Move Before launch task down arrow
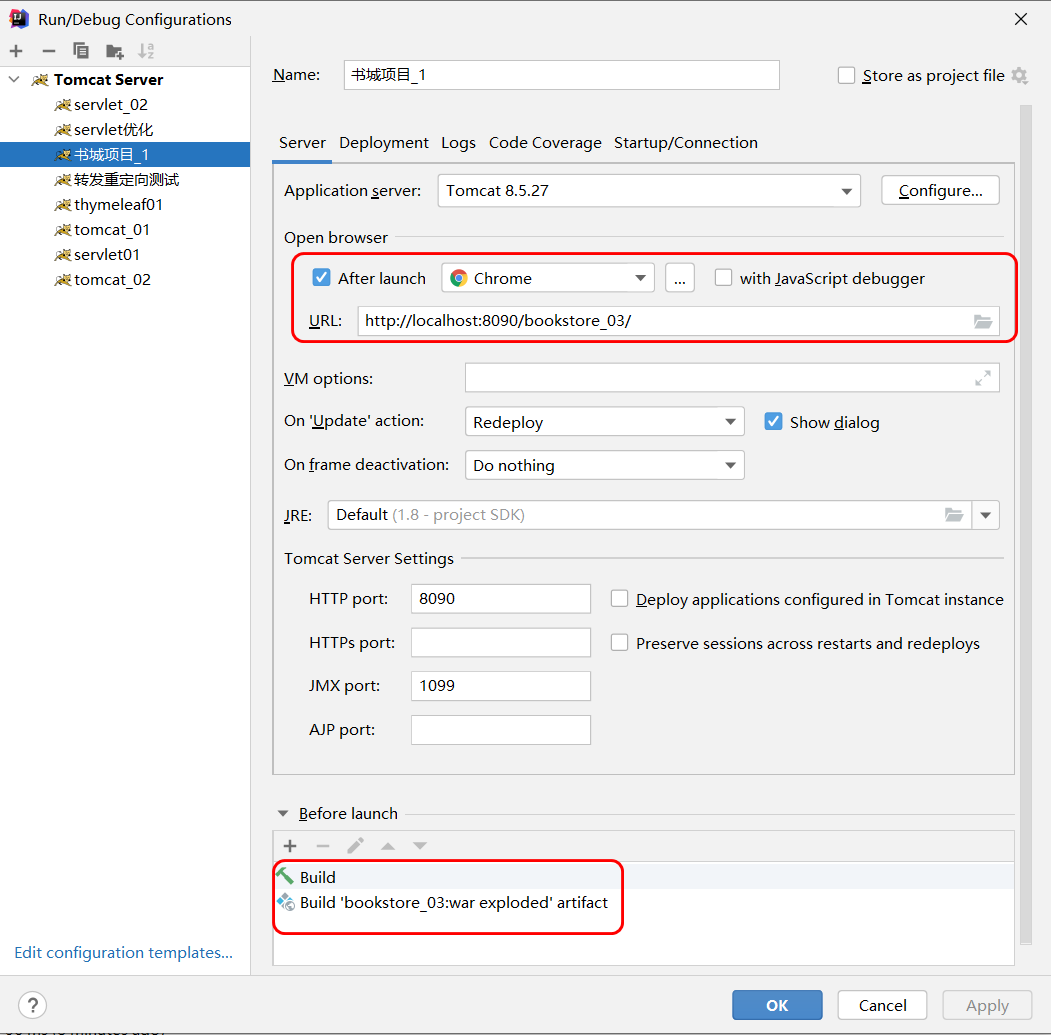The width and height of the screenshot is (1051, 1035). [420, 846]
